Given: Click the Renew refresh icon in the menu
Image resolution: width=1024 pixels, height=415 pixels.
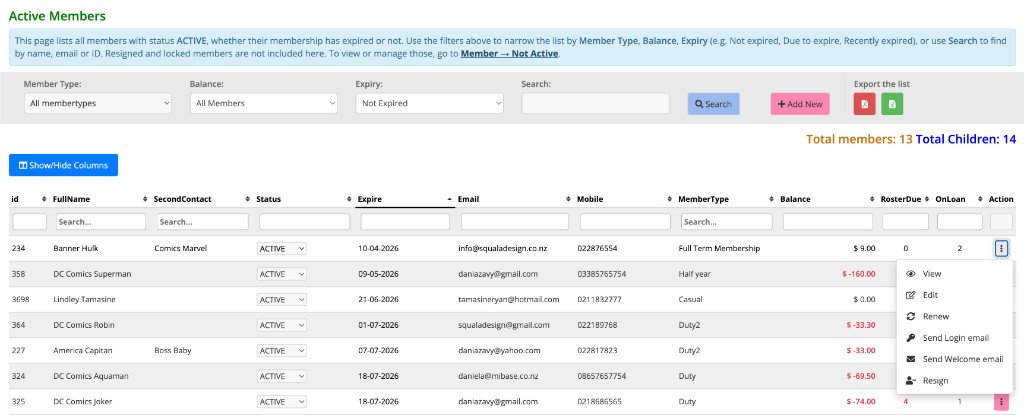Looking at the screenshot, I should pyautogui.click(x=911, y=316).
